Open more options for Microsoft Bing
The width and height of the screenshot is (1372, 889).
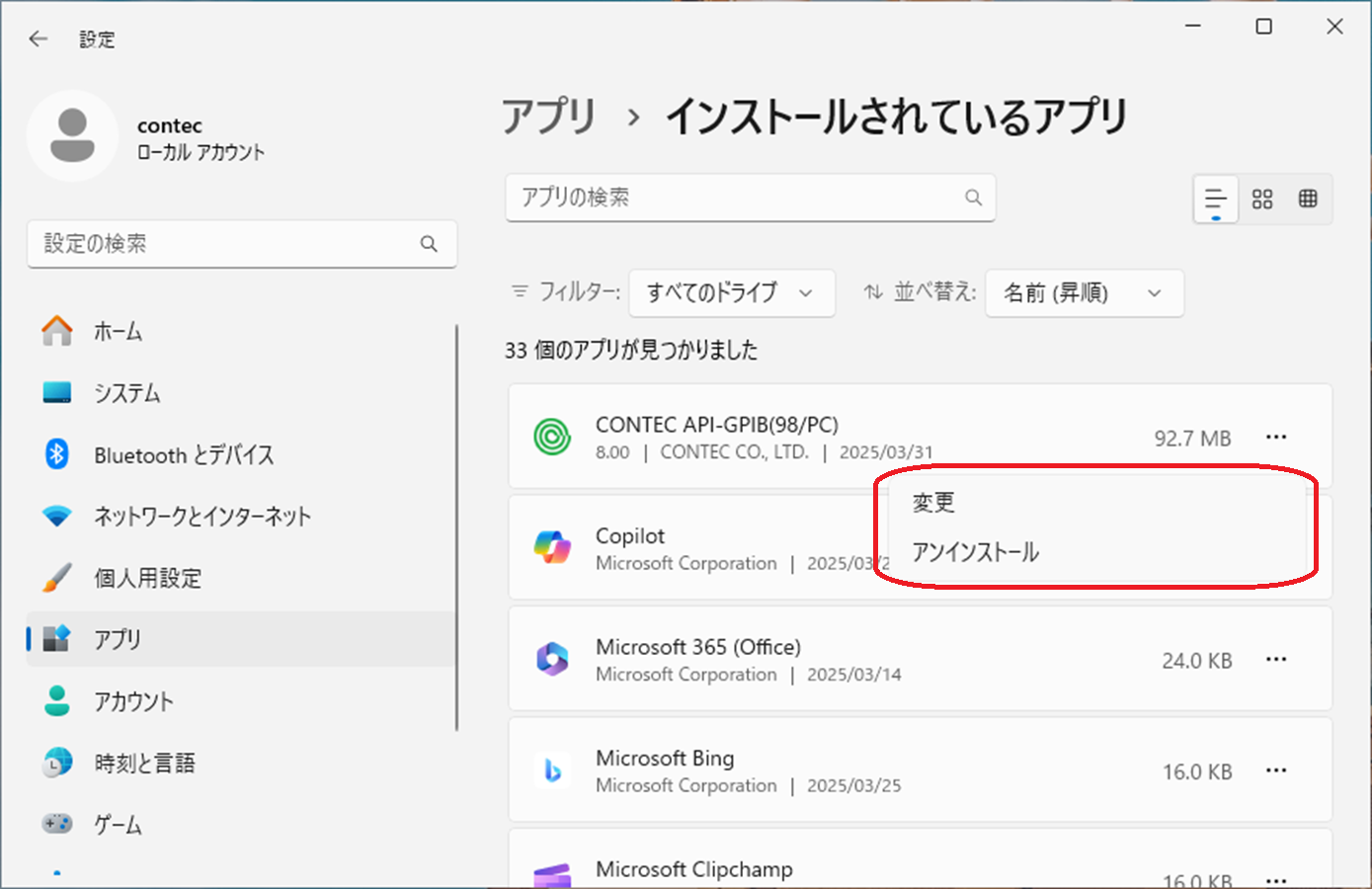pos(1276,770)
